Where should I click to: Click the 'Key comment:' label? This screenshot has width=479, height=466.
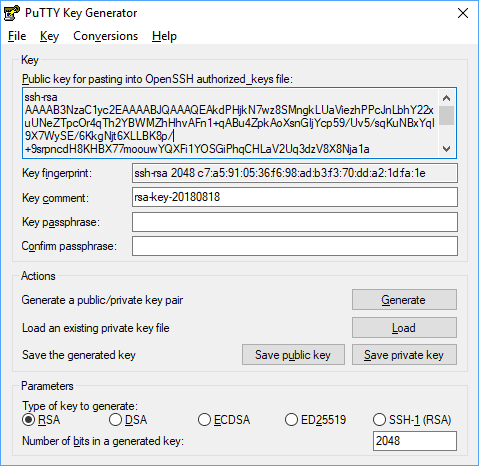pos(55,198)
